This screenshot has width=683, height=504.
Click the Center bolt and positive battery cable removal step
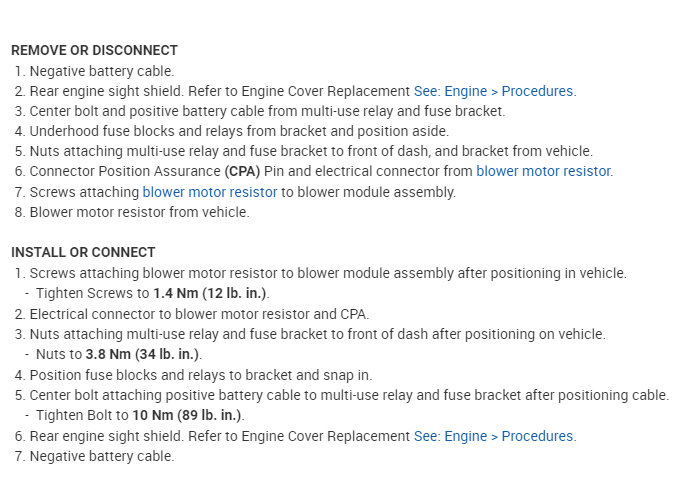coord(267,111)
